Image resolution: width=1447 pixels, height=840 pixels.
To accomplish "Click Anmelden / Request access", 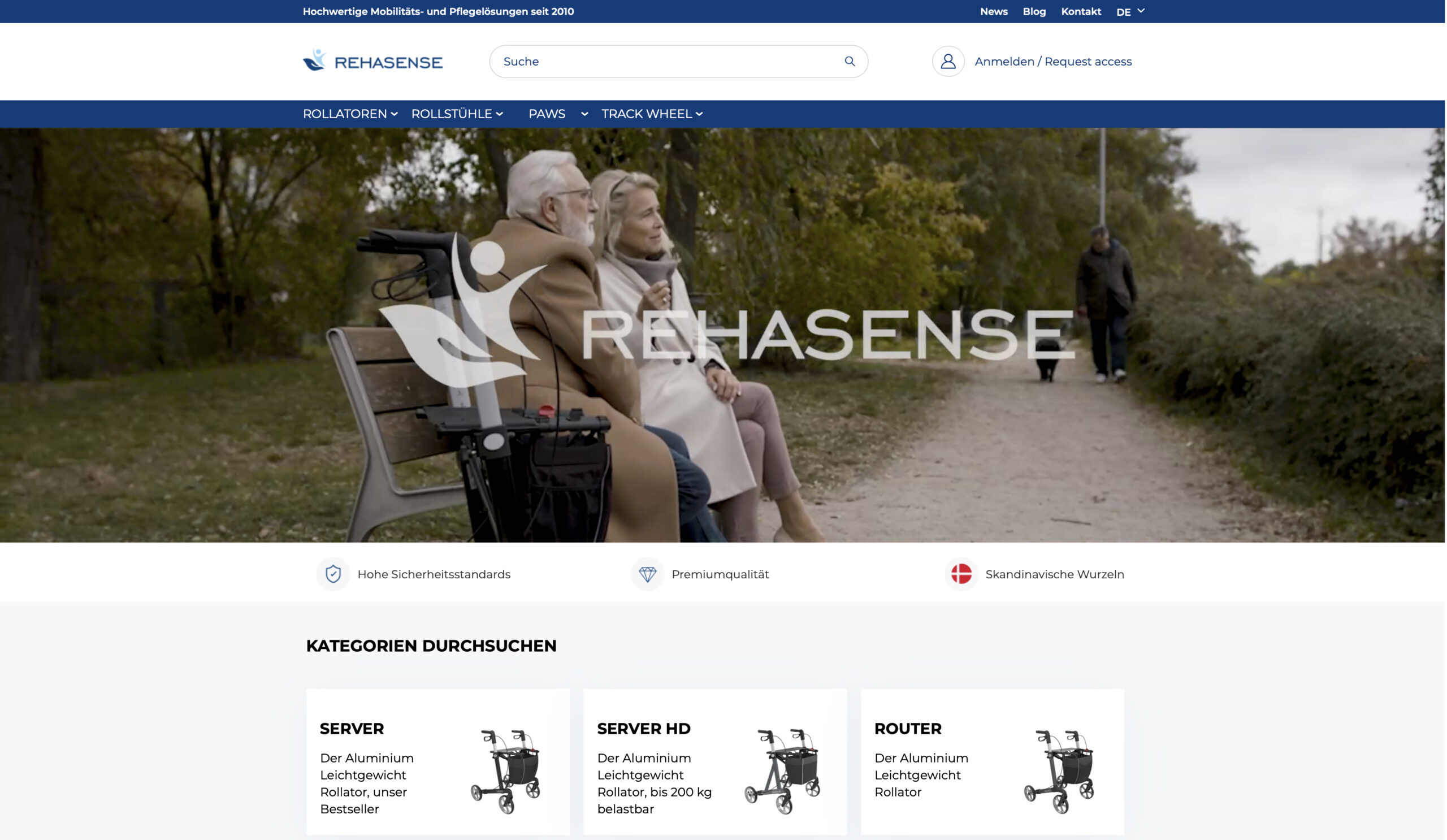I will coord(1053,62).
